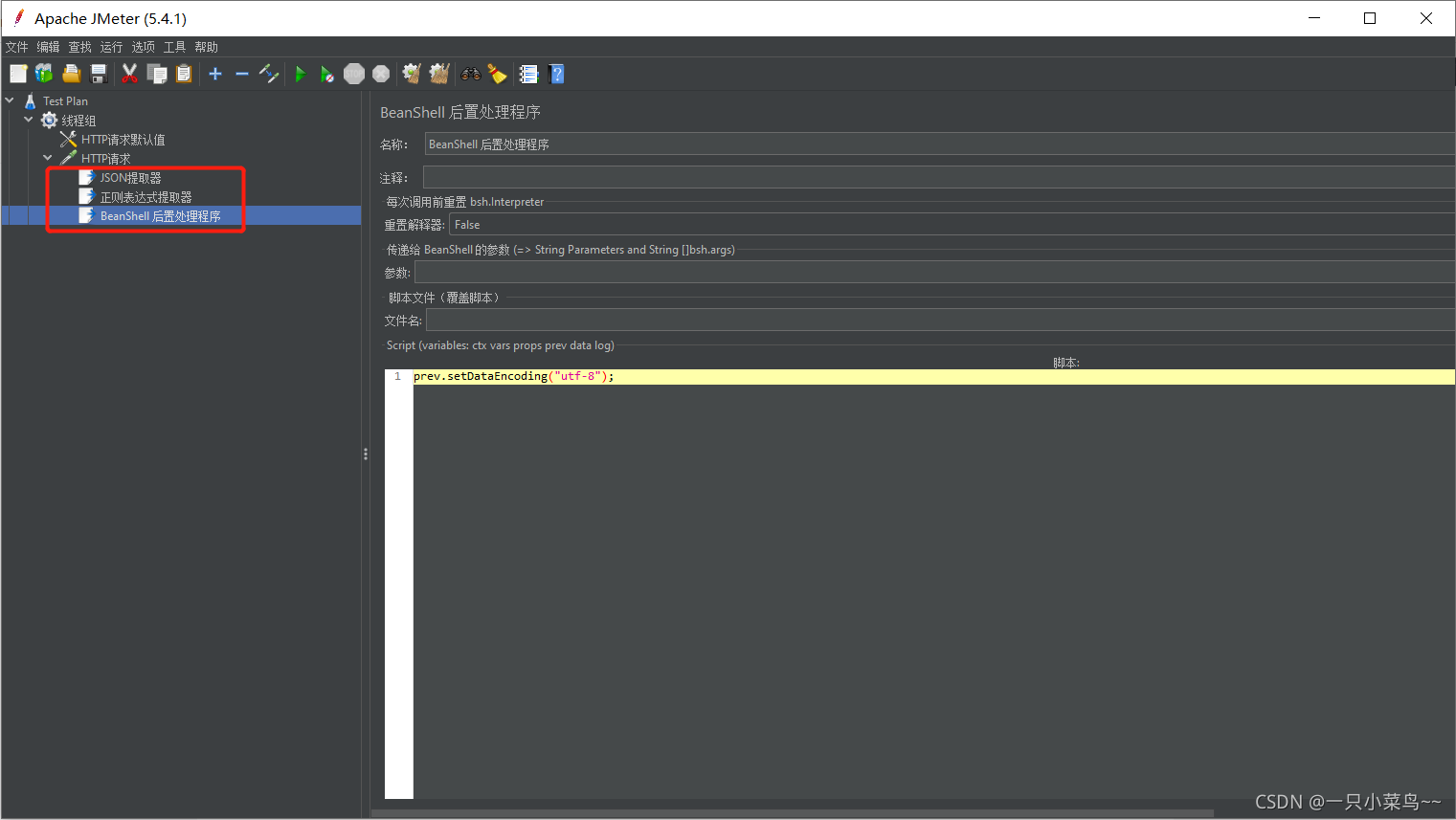Click the Clear results broom icon

[412, 74]
